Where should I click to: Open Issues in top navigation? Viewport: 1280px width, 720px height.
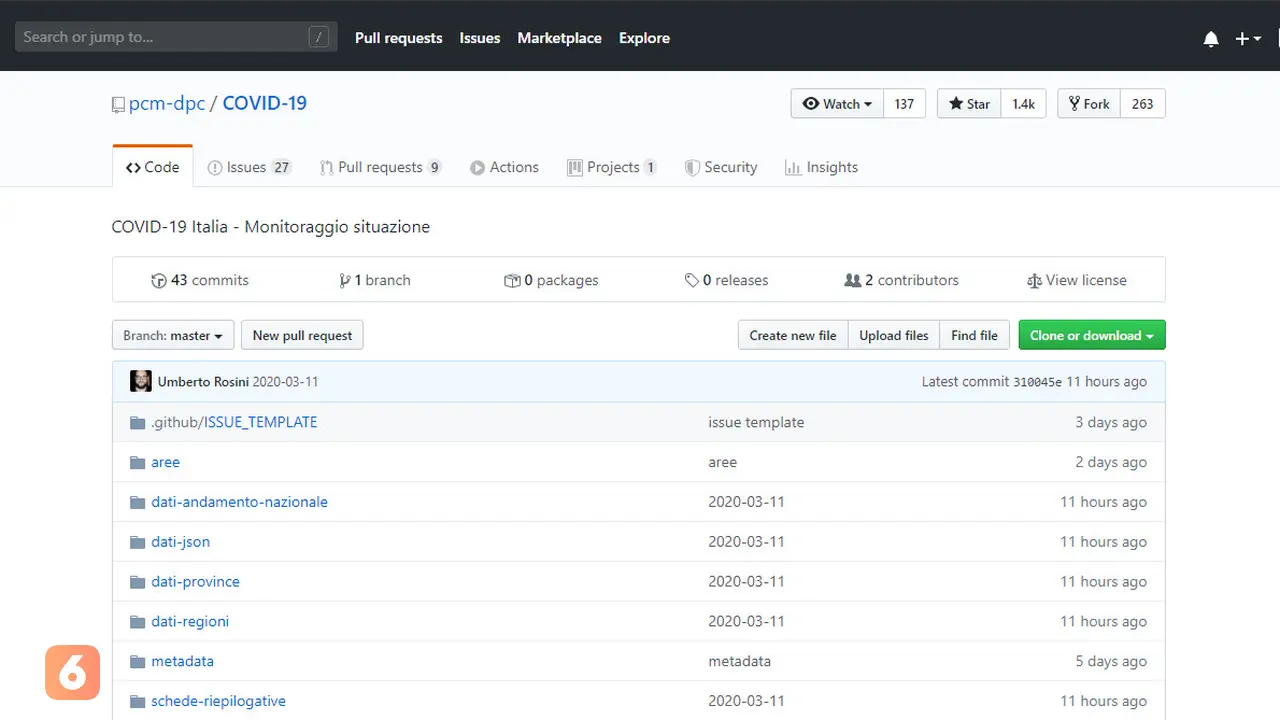[479, 38]
